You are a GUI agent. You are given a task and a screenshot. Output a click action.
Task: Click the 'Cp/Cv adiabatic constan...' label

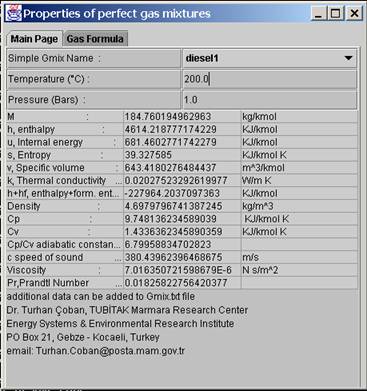[65, 244]
